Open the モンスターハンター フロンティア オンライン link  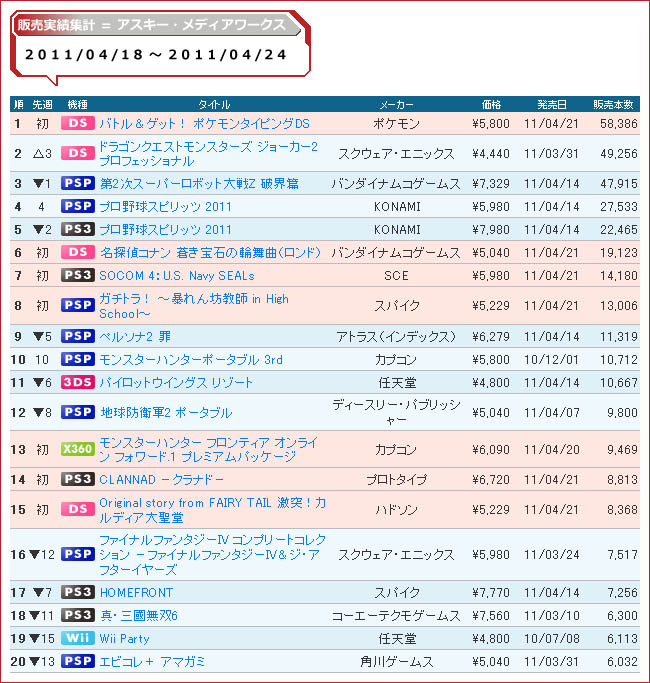(x=209, y=450)
